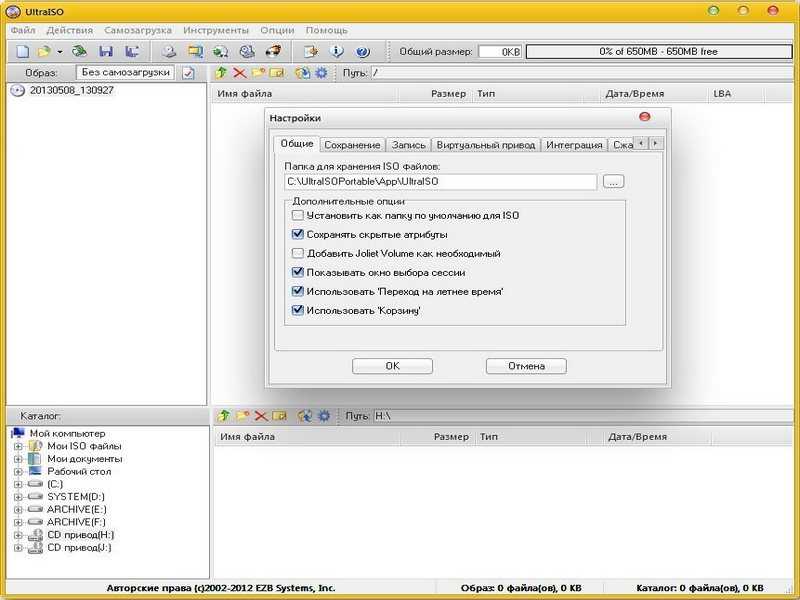Switch to the Интеграция tab
Image resolution: width=800 pixels, height=600 pixels.
click(574, 145)
